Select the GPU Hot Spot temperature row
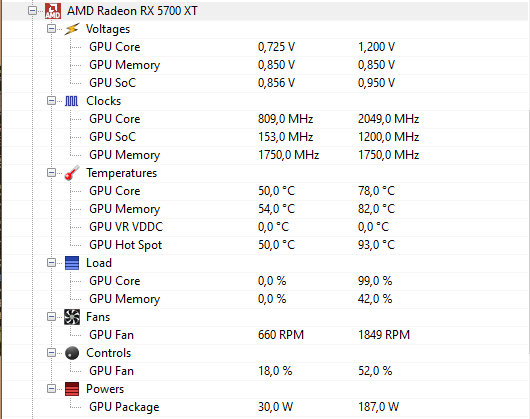Screen dimensions: 530x419 (x=265, y=245)
